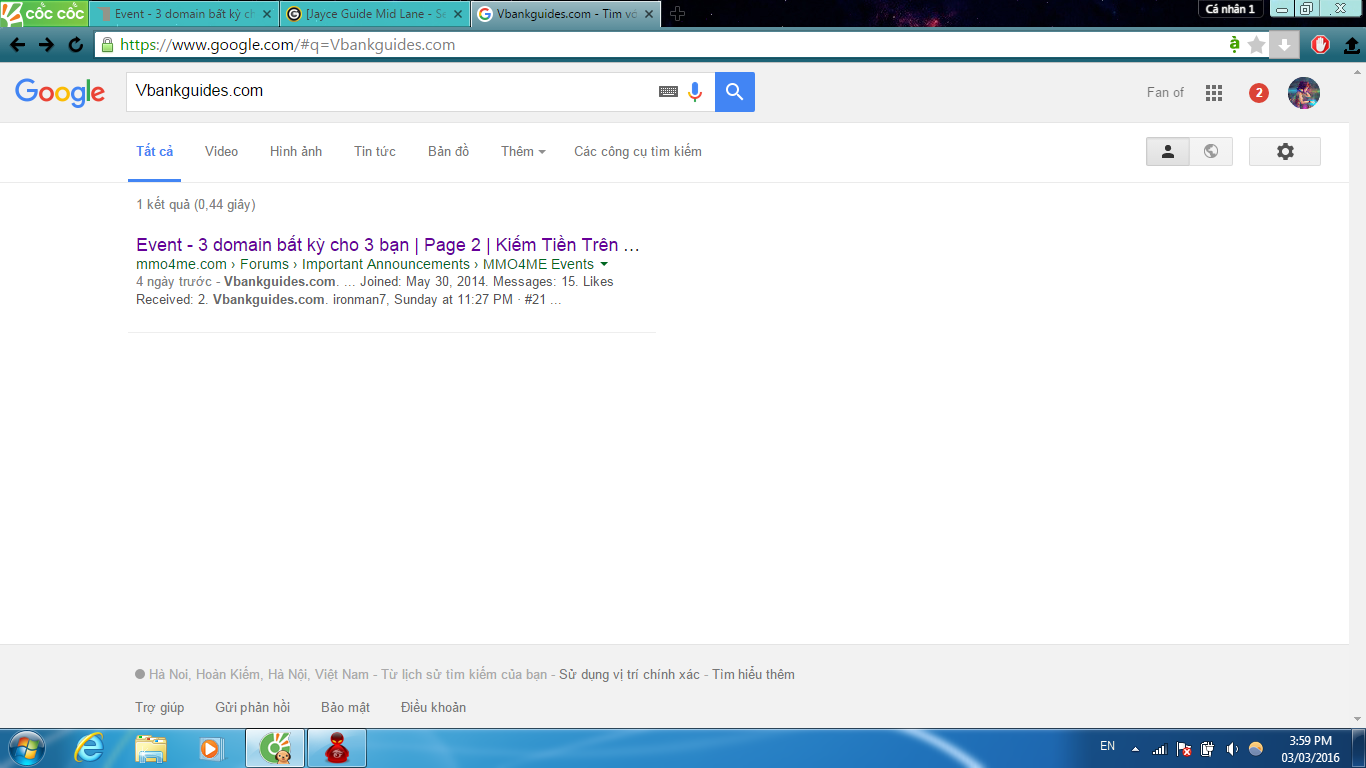Open Windows Explorer from the taskbar
This screenshot has height=768, width=1366.
[x=151, y=748]
